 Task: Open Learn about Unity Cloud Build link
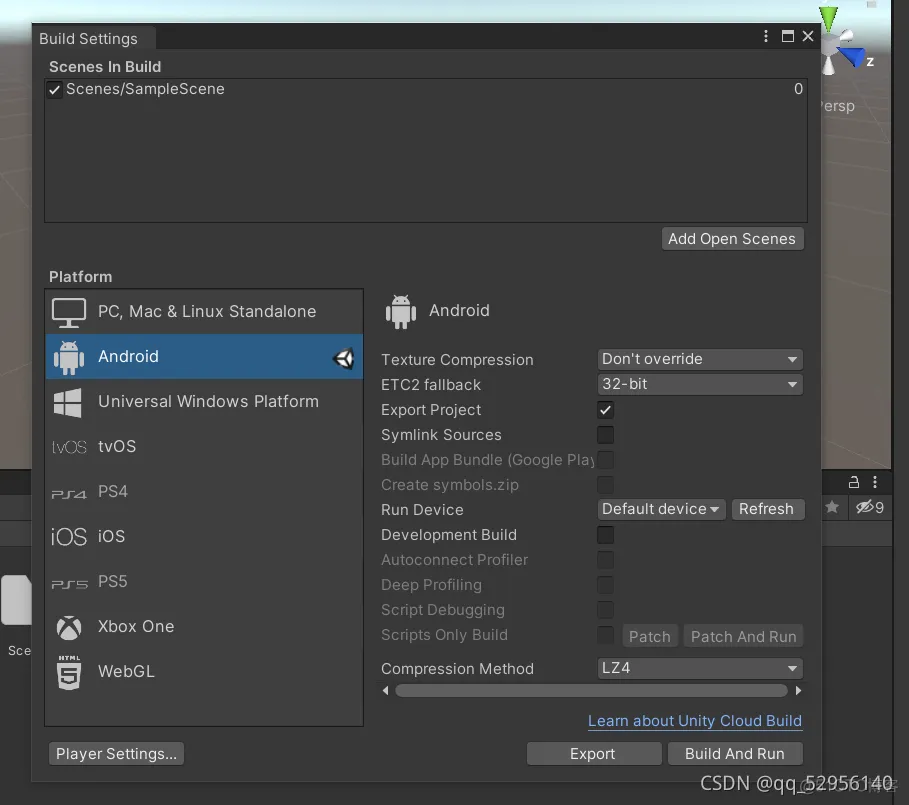tap(695, 721)
